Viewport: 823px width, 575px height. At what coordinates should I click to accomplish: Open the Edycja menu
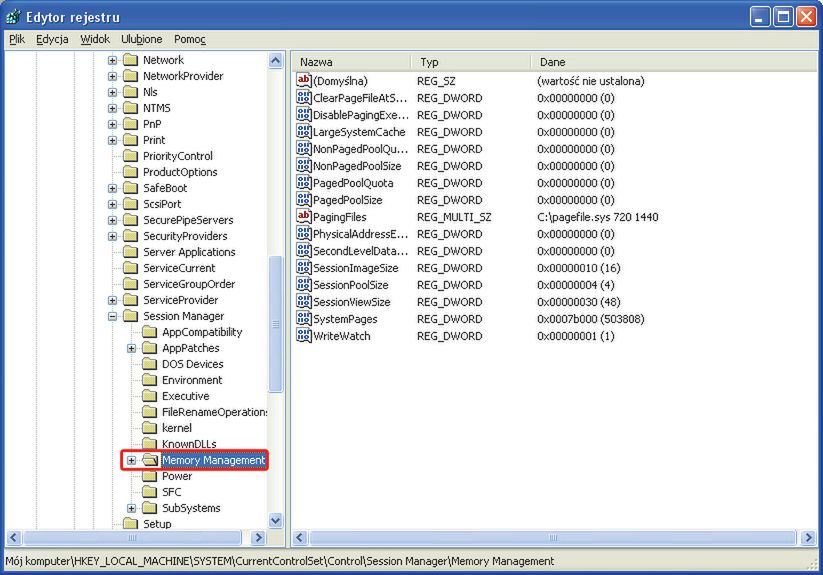[52, 39]
